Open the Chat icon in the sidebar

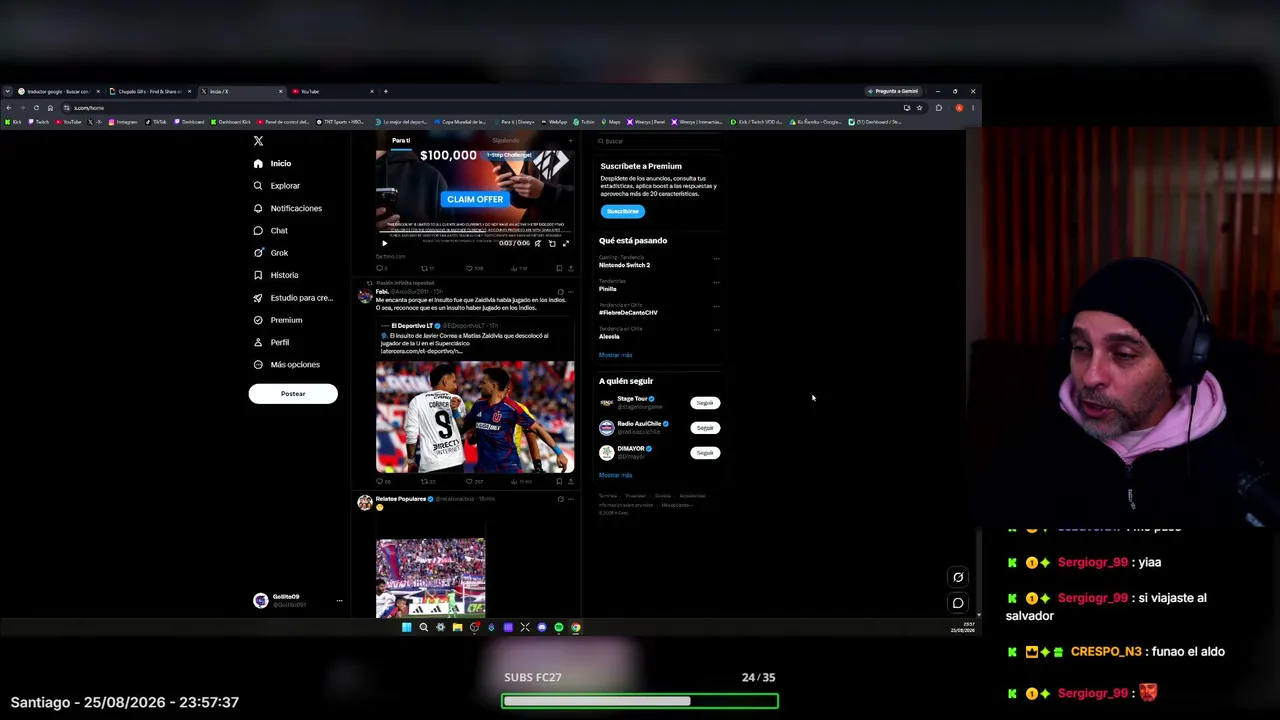(x=258, y=230)
